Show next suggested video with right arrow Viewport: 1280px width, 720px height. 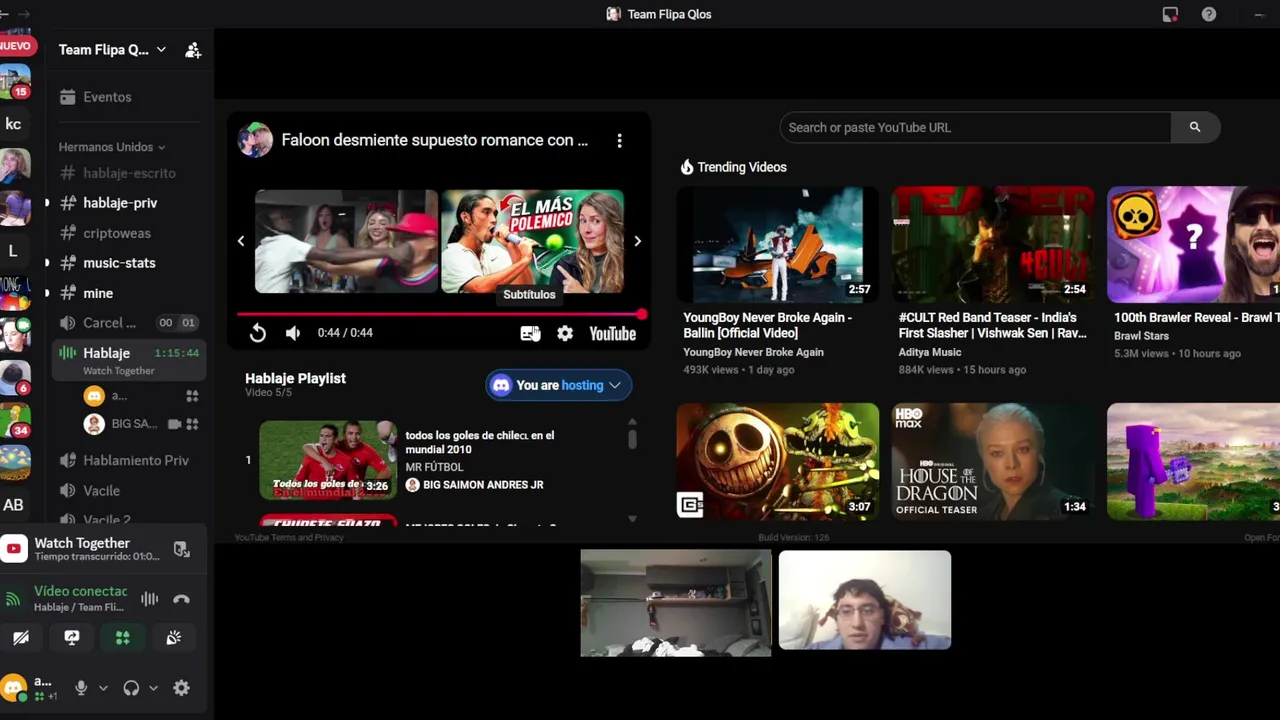pyautogui.click(x=637, y=241)
